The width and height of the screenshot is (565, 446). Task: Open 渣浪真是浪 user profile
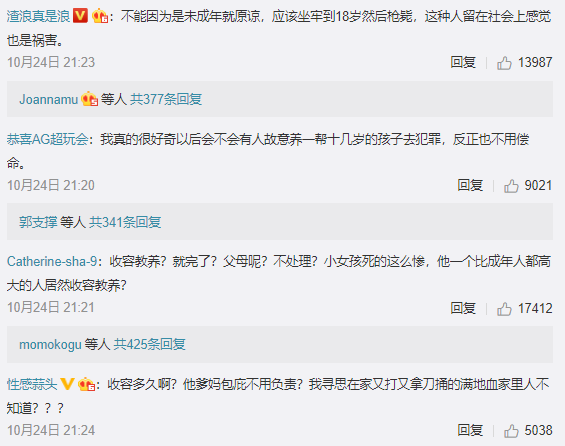tap(39, 16)
